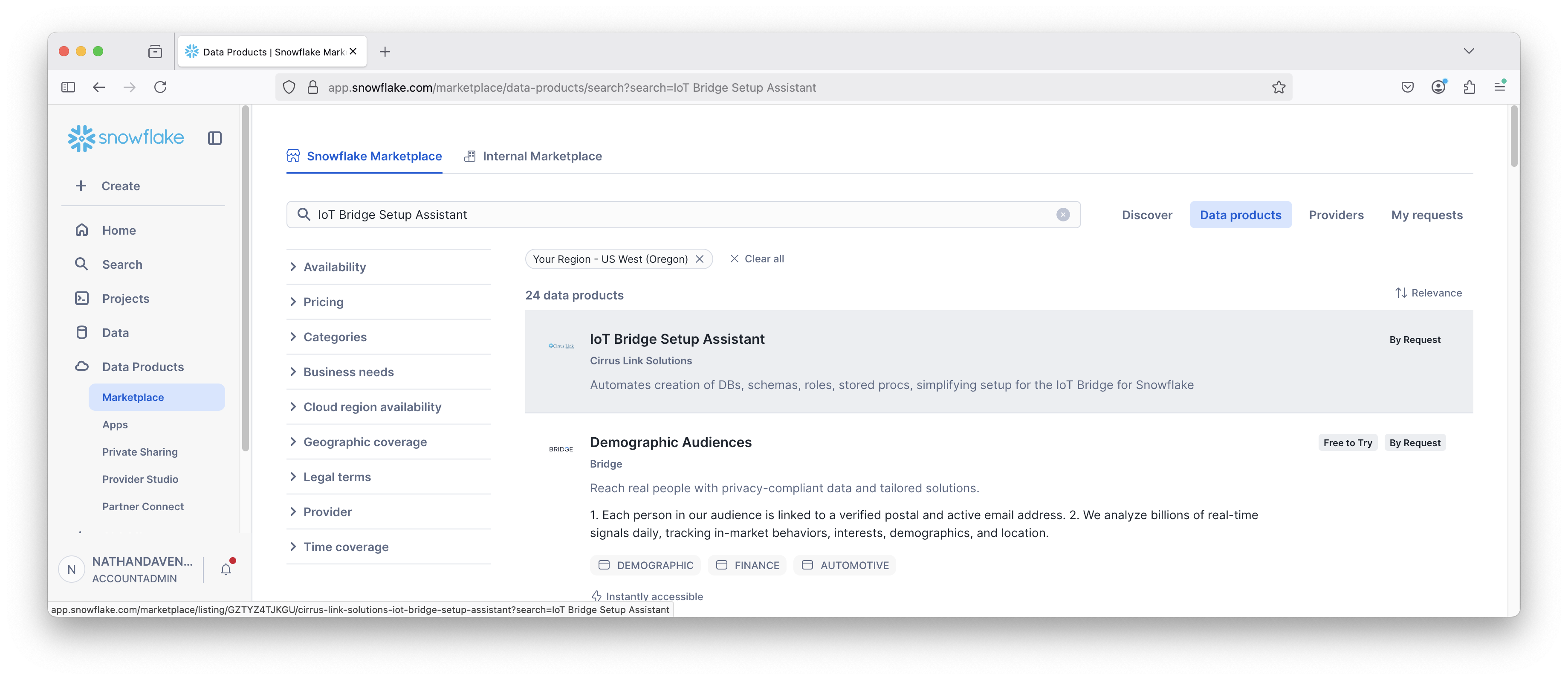
Task: Open a new browser tab
Action: [x=385, y=52]
